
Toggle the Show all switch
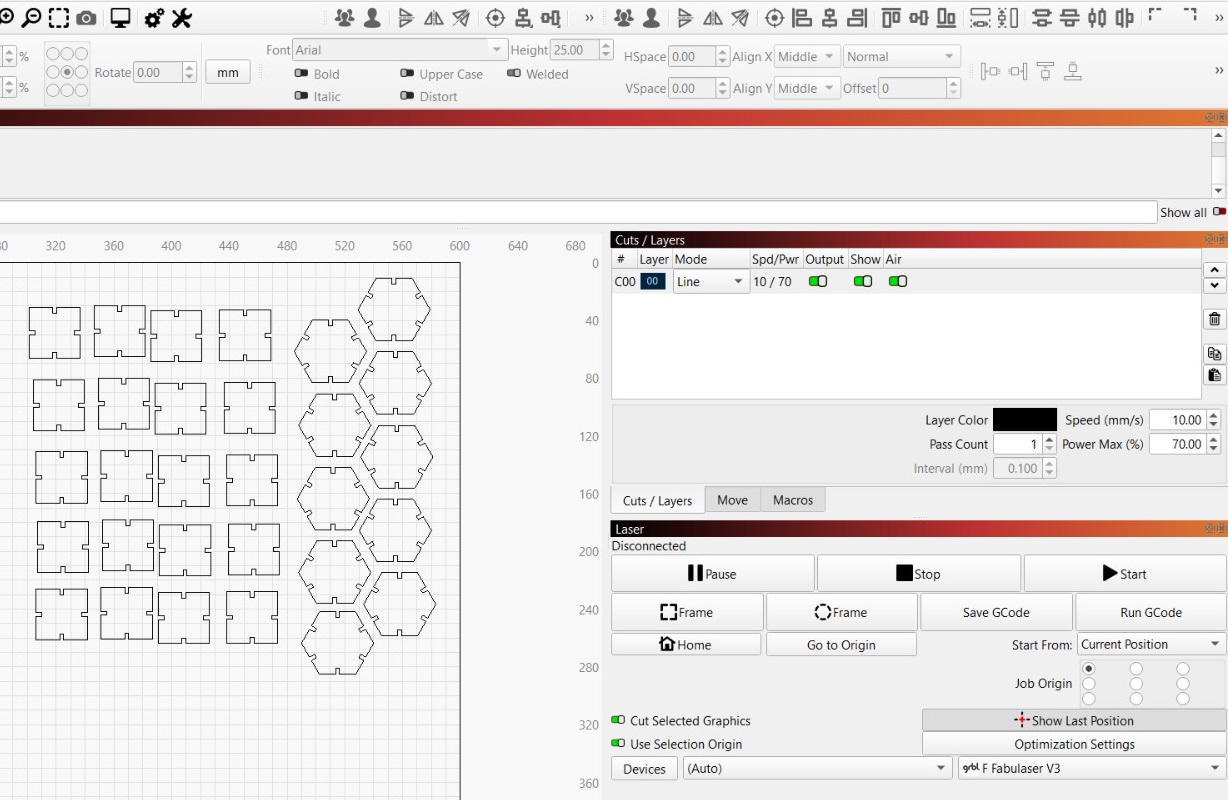point(1219,211)
